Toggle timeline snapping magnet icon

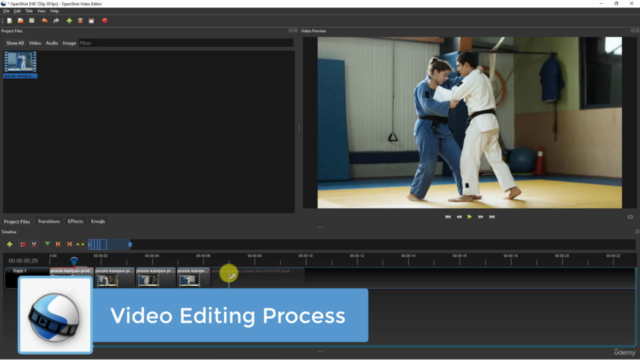tap(23, 244)
